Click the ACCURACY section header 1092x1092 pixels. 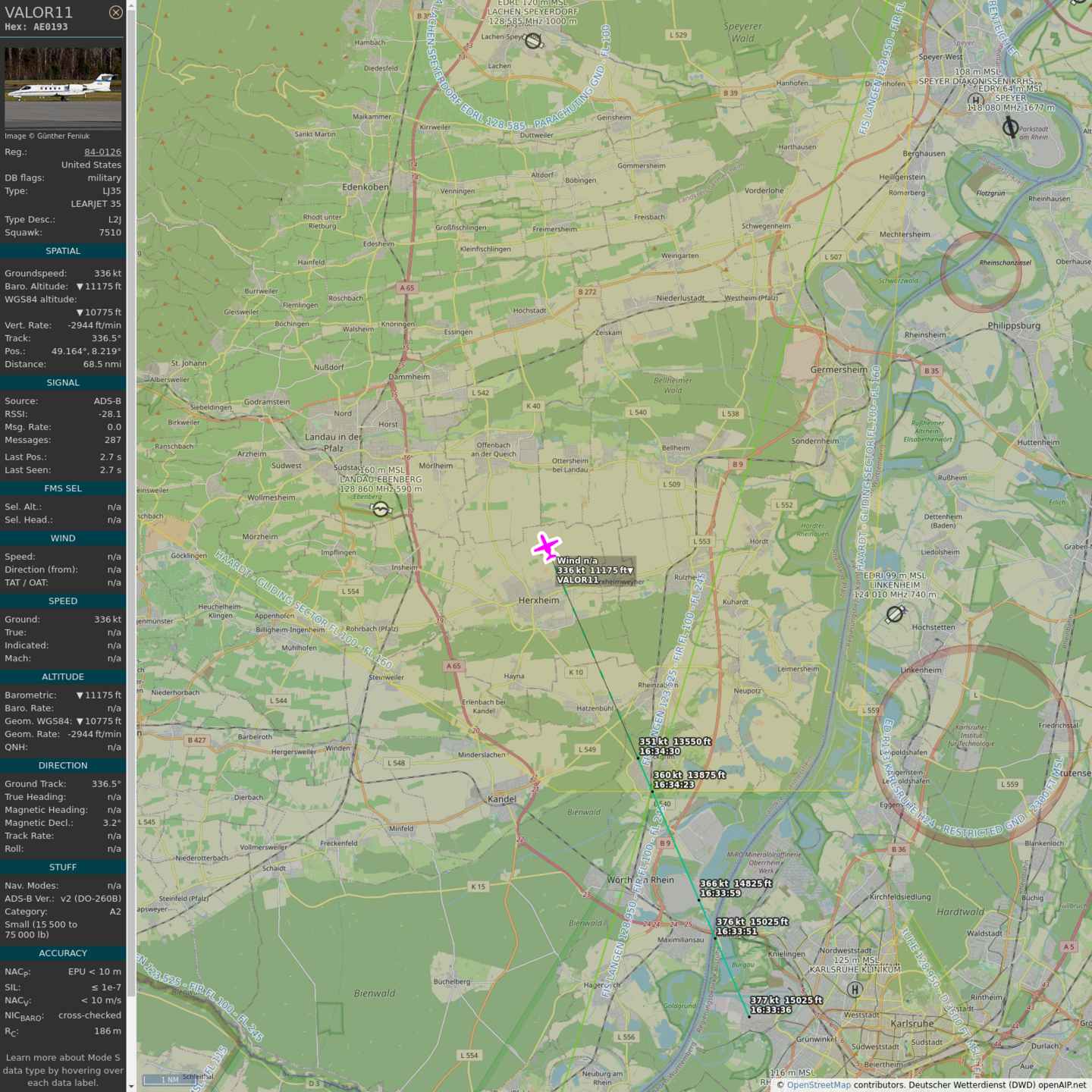[x=63, y=953]
